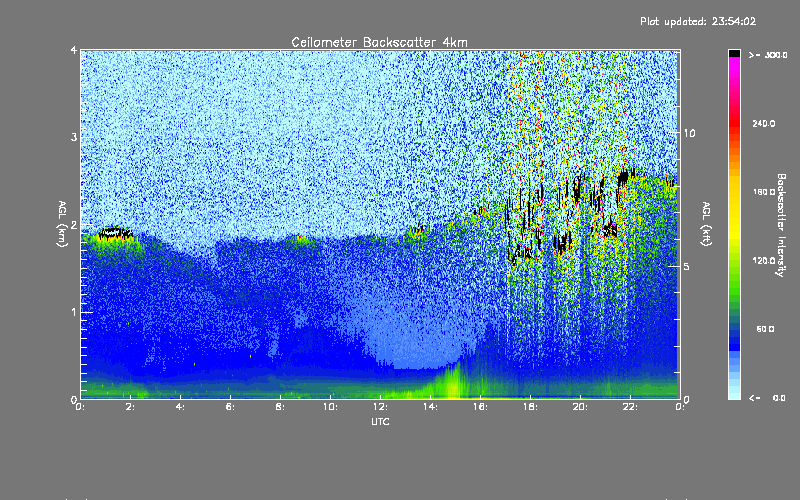Click the 4: UTC tick label
800x500 pixels.
(180, 407)
